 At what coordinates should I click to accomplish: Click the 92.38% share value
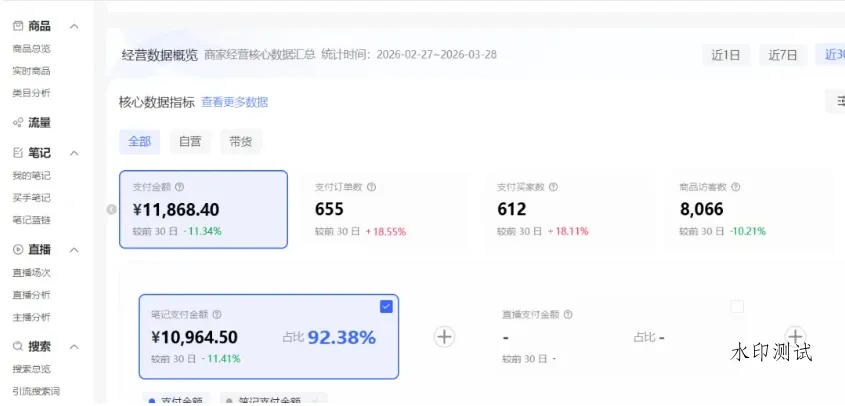point(342,338)
